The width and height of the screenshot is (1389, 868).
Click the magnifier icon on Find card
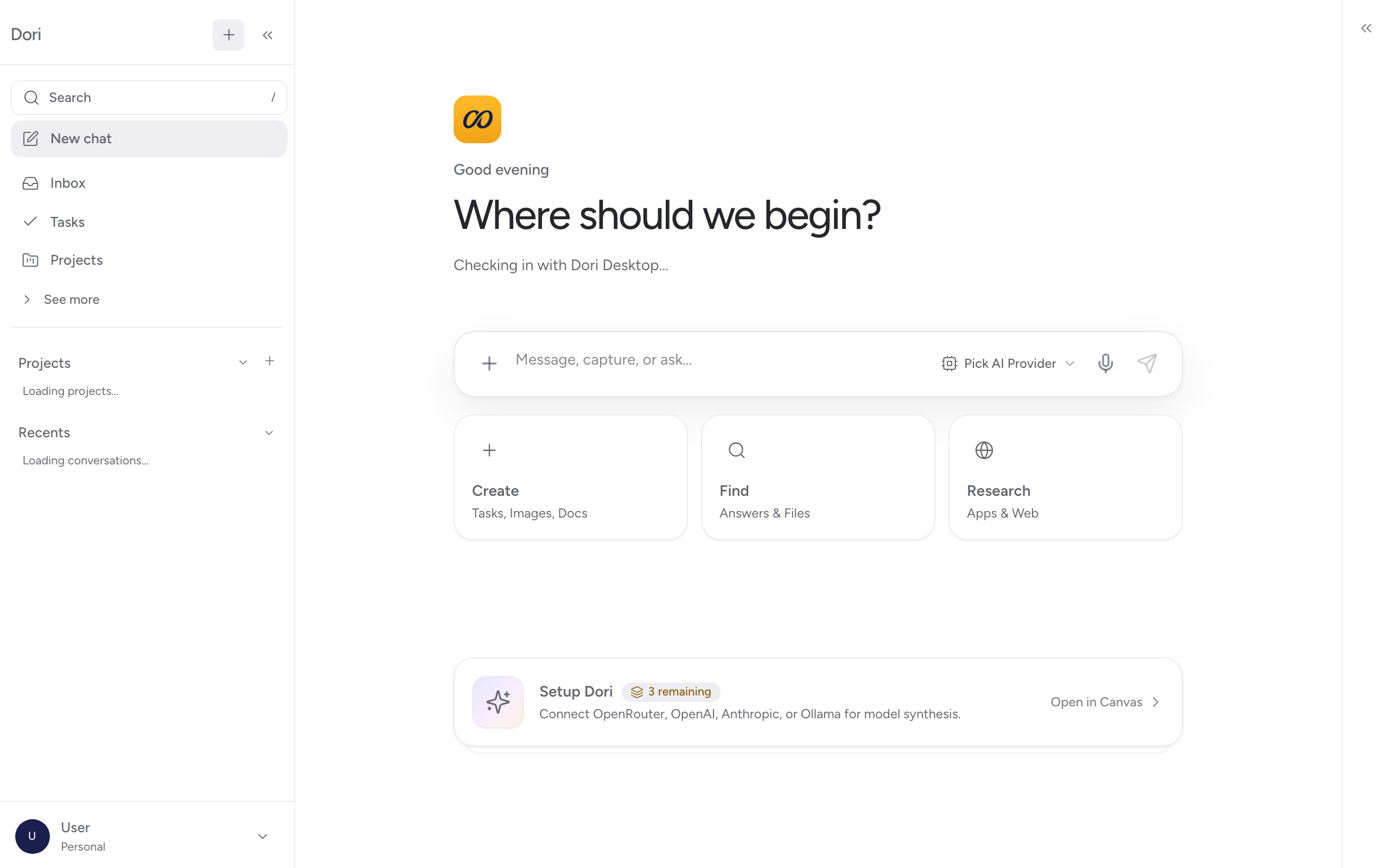point(736,451)
